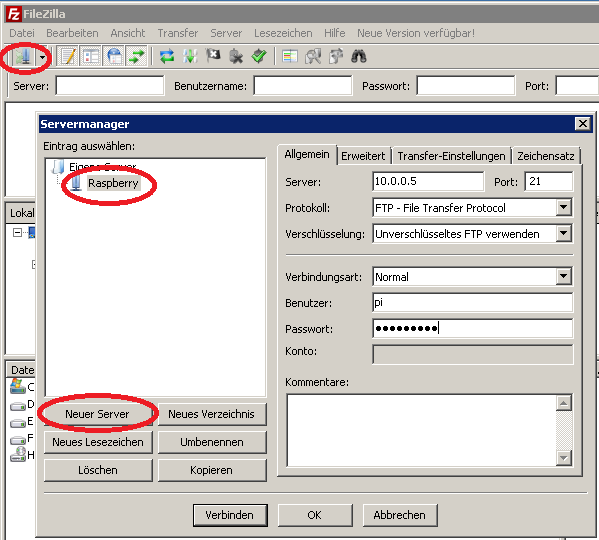Viewport: 599px width, 540px height.
Task: Toggle directory comparison icon
Action: (313, 57)
